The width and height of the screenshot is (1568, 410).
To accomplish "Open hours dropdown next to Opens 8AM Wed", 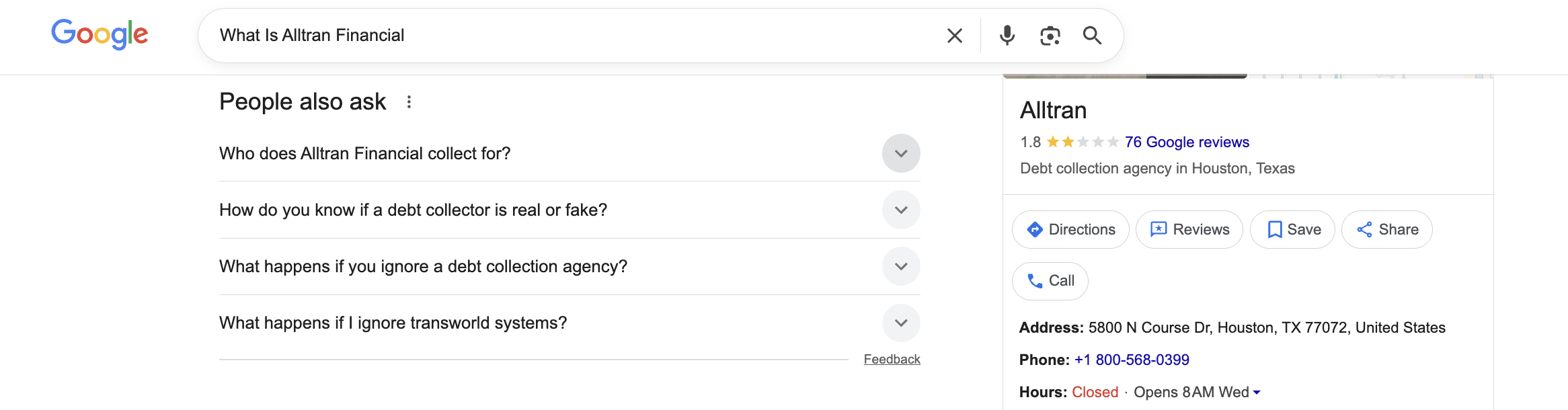I will tap(1257, 393).
